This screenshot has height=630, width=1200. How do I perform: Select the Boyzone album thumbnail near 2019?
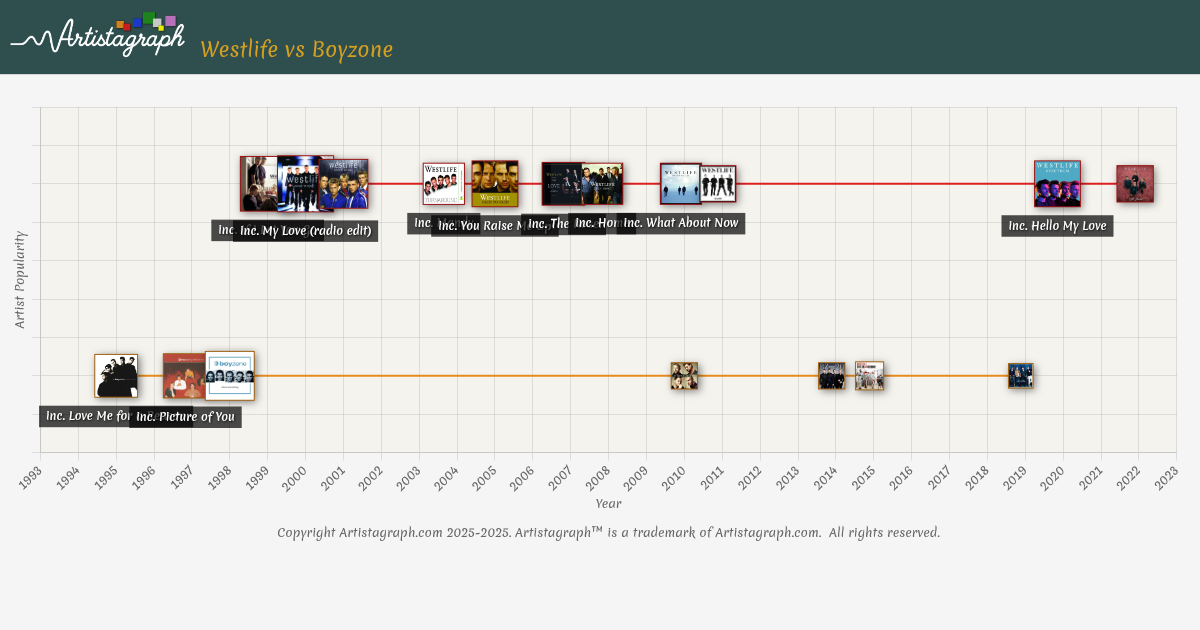click(x=1020, y=376)
